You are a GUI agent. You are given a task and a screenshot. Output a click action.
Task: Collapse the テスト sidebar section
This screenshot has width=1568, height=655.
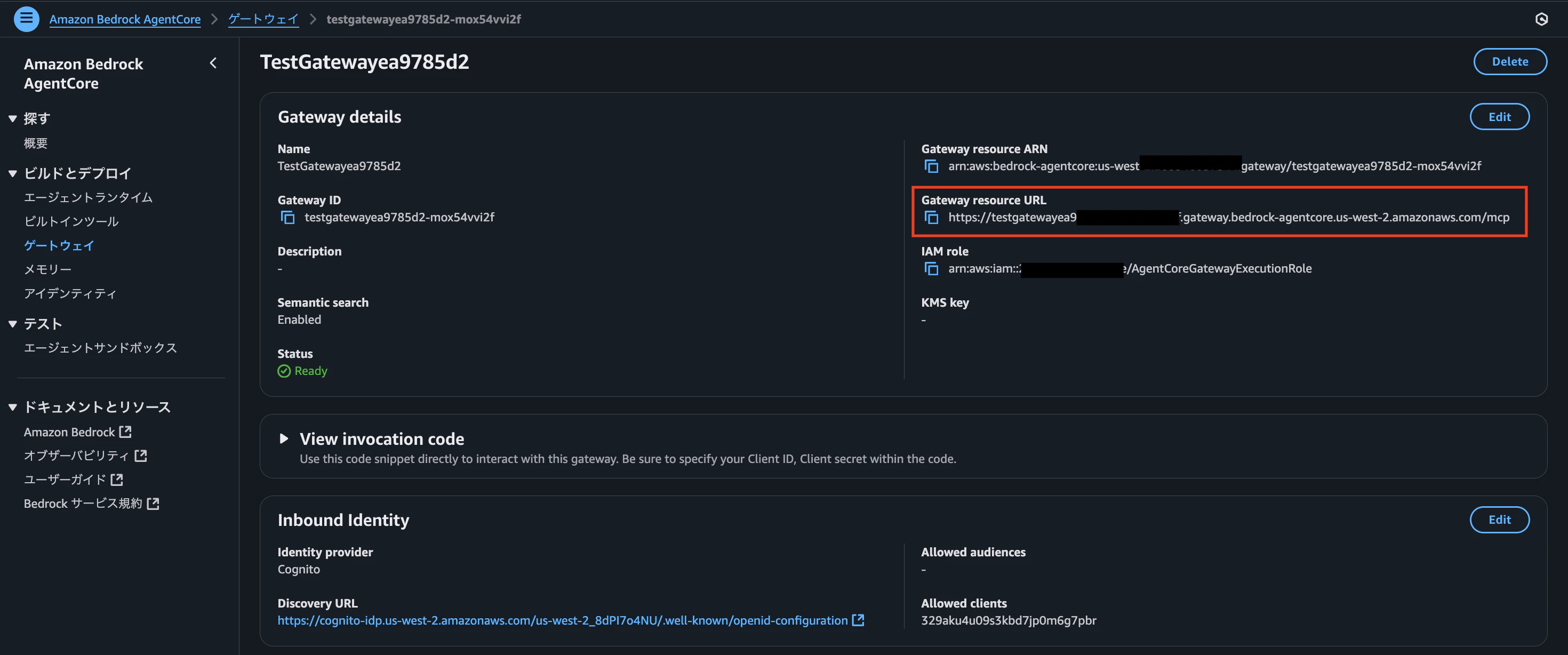tap(12, 324)
